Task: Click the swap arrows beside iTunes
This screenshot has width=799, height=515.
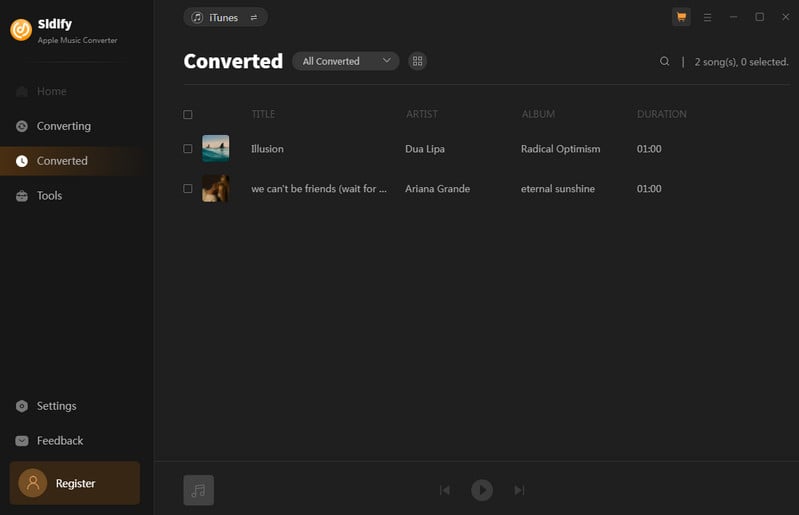Action: click(254, 17)
